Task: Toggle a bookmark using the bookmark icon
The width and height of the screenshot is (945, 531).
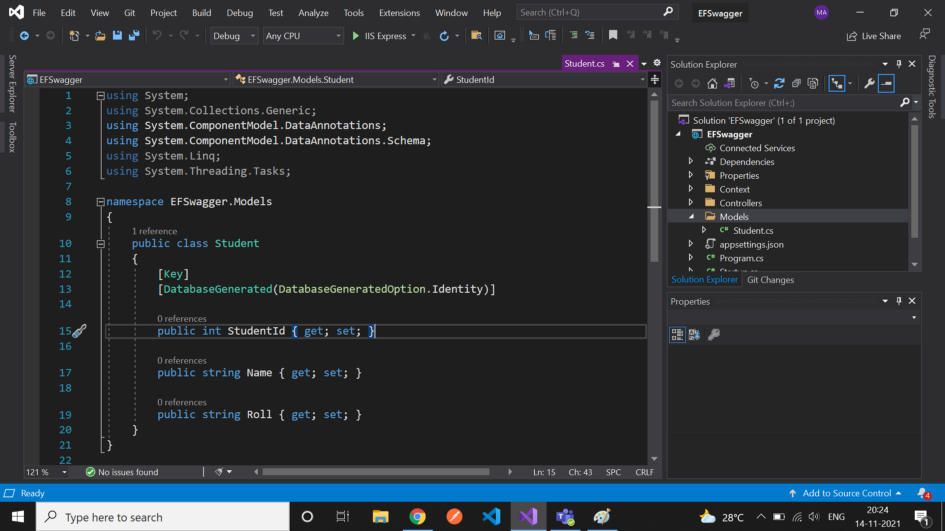Action: (613, 36)
